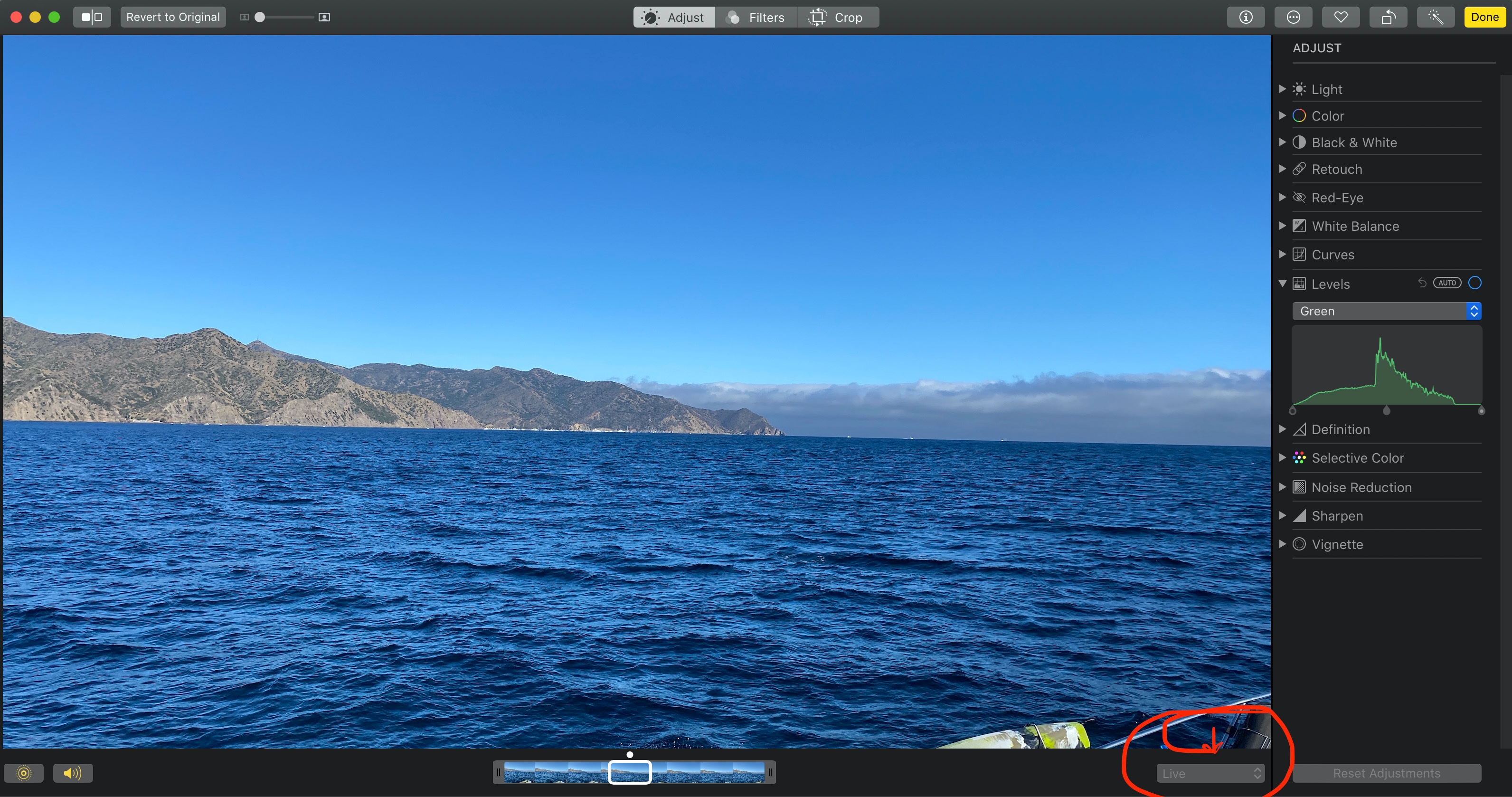The height and width of the screenshot is (797, 1512).
Task: Select the Green channel dropdown
Action: pos(1388,311)
